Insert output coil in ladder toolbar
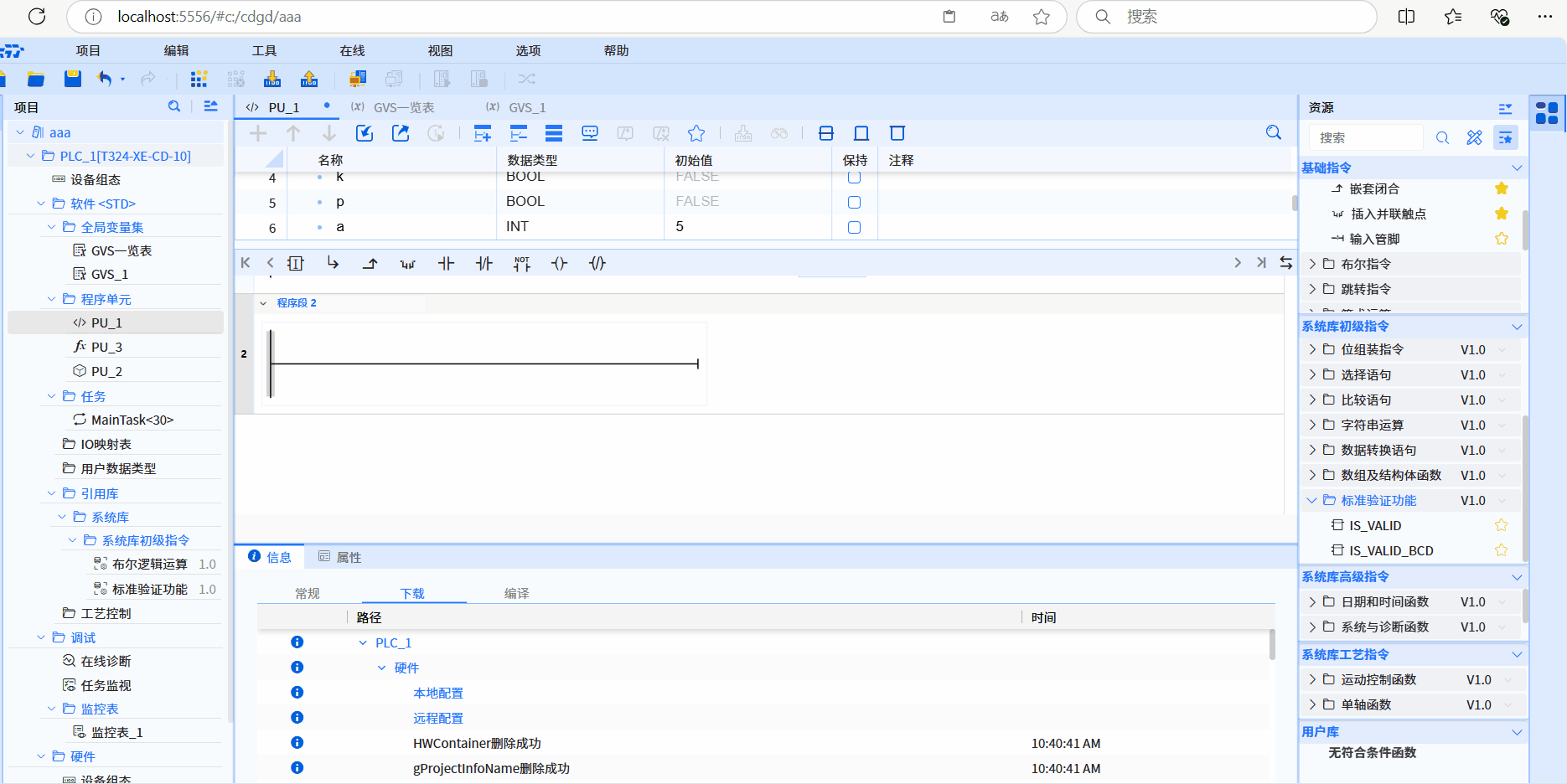The image size is (1567, 784). point(559,263)
